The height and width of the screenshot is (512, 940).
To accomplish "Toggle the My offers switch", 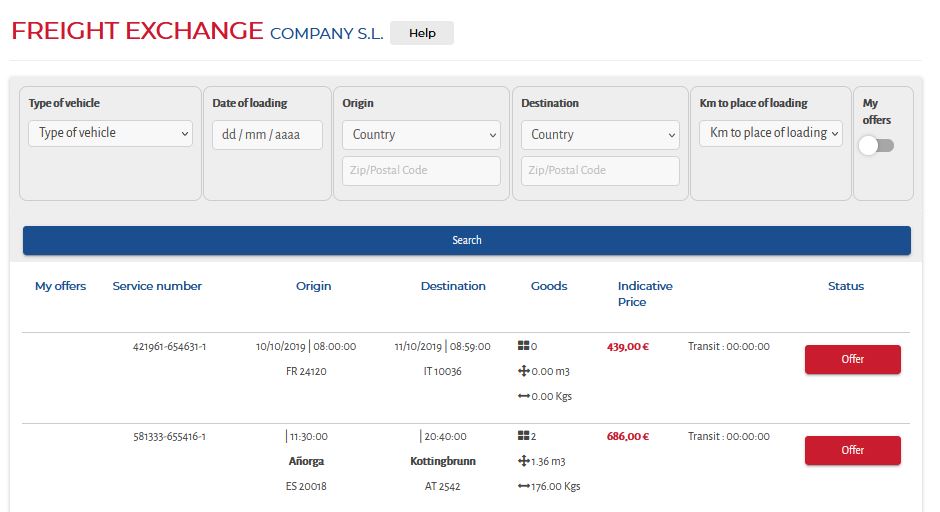I will (876, 146).
